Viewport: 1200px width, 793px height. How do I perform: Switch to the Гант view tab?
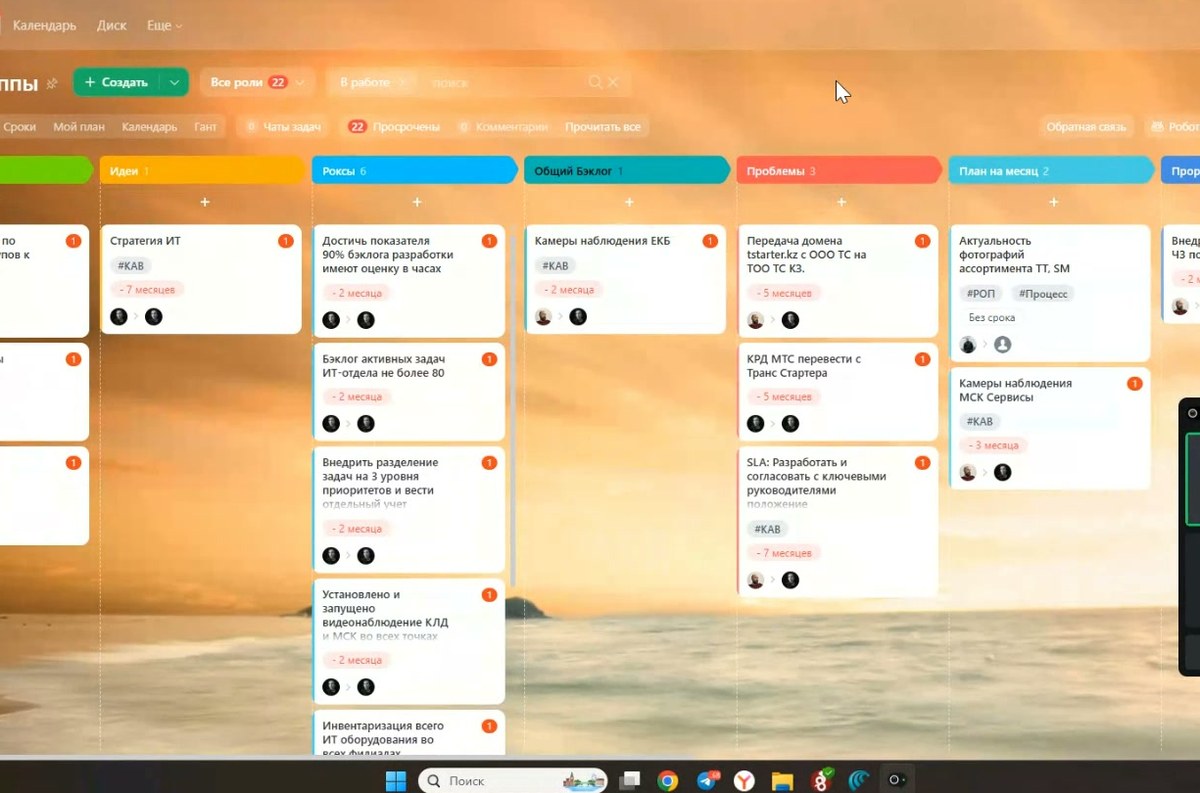click(205, 127)
